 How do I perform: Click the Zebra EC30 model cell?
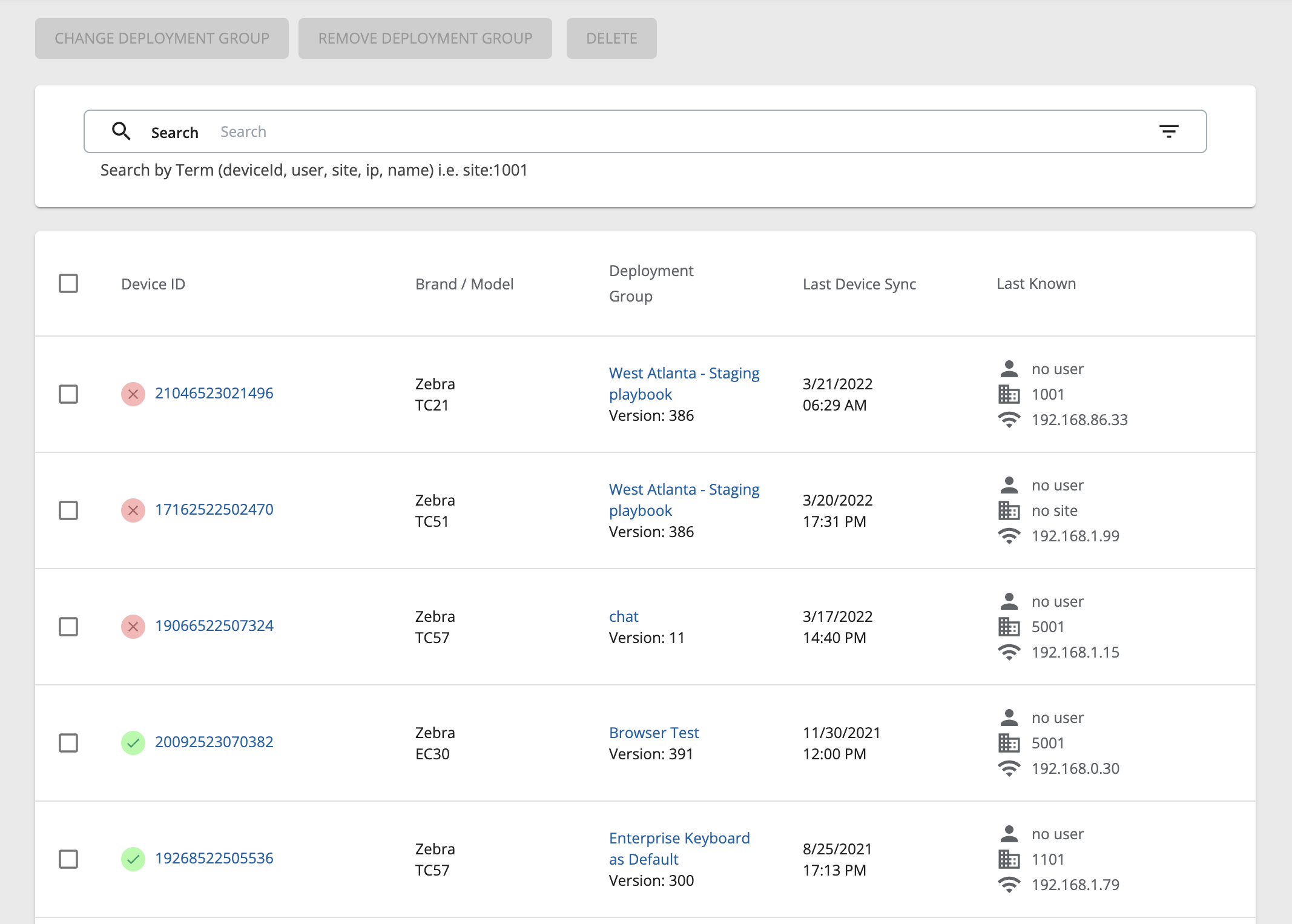point(435,744)
